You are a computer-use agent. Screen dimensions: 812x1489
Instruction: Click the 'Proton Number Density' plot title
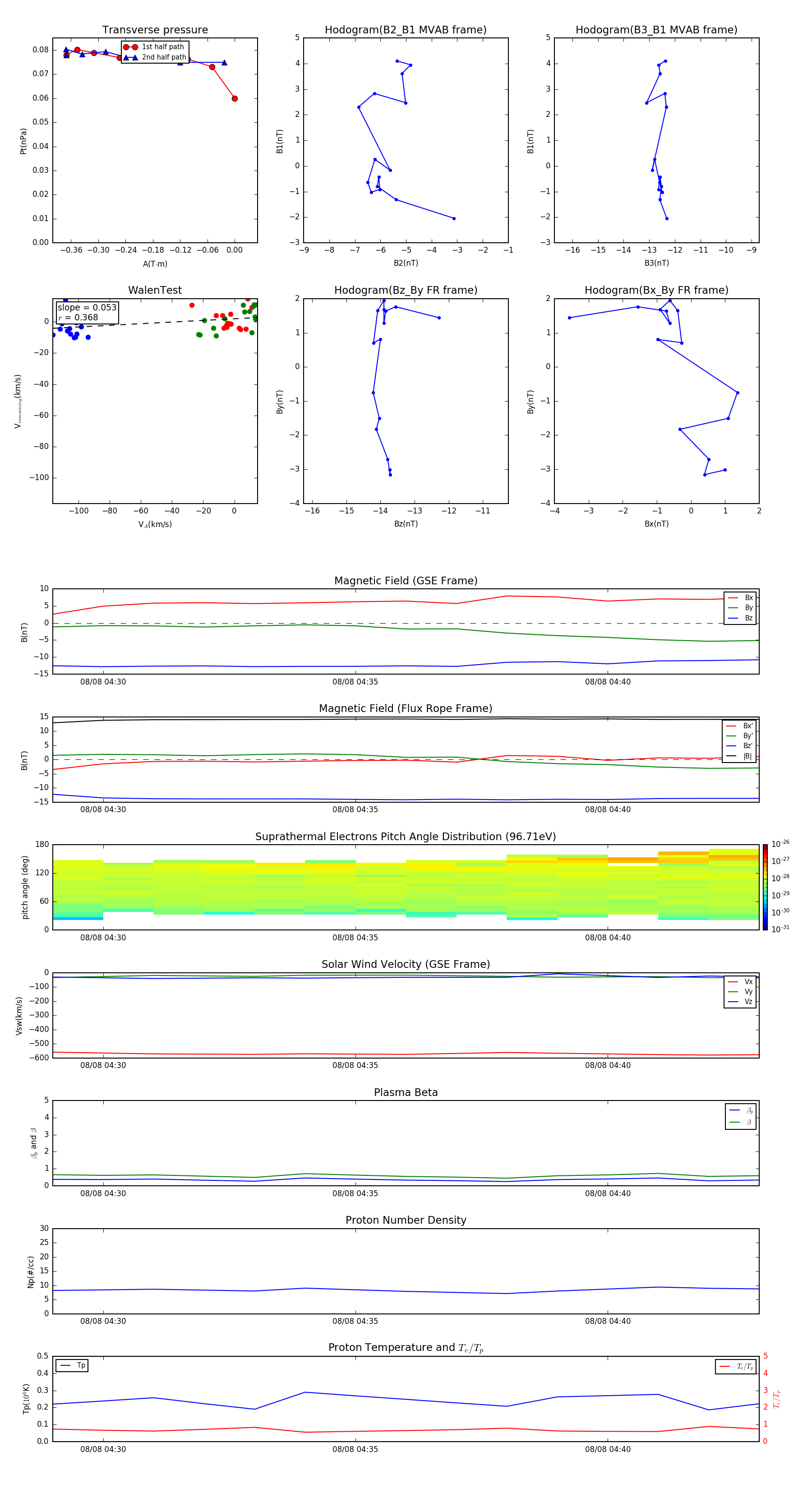click(406, 1220)
